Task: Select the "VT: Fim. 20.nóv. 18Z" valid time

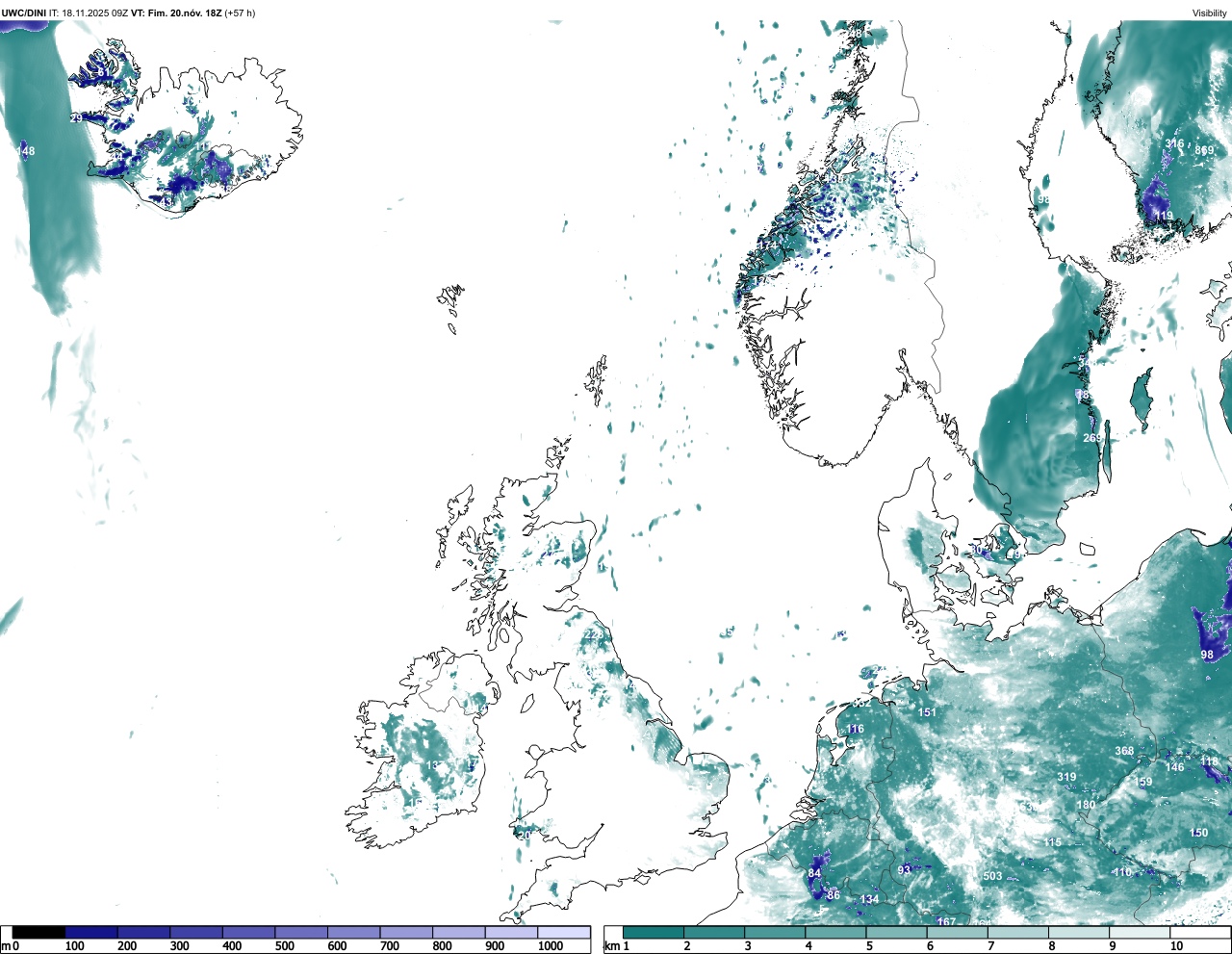Action: click(x=176, y=13)
